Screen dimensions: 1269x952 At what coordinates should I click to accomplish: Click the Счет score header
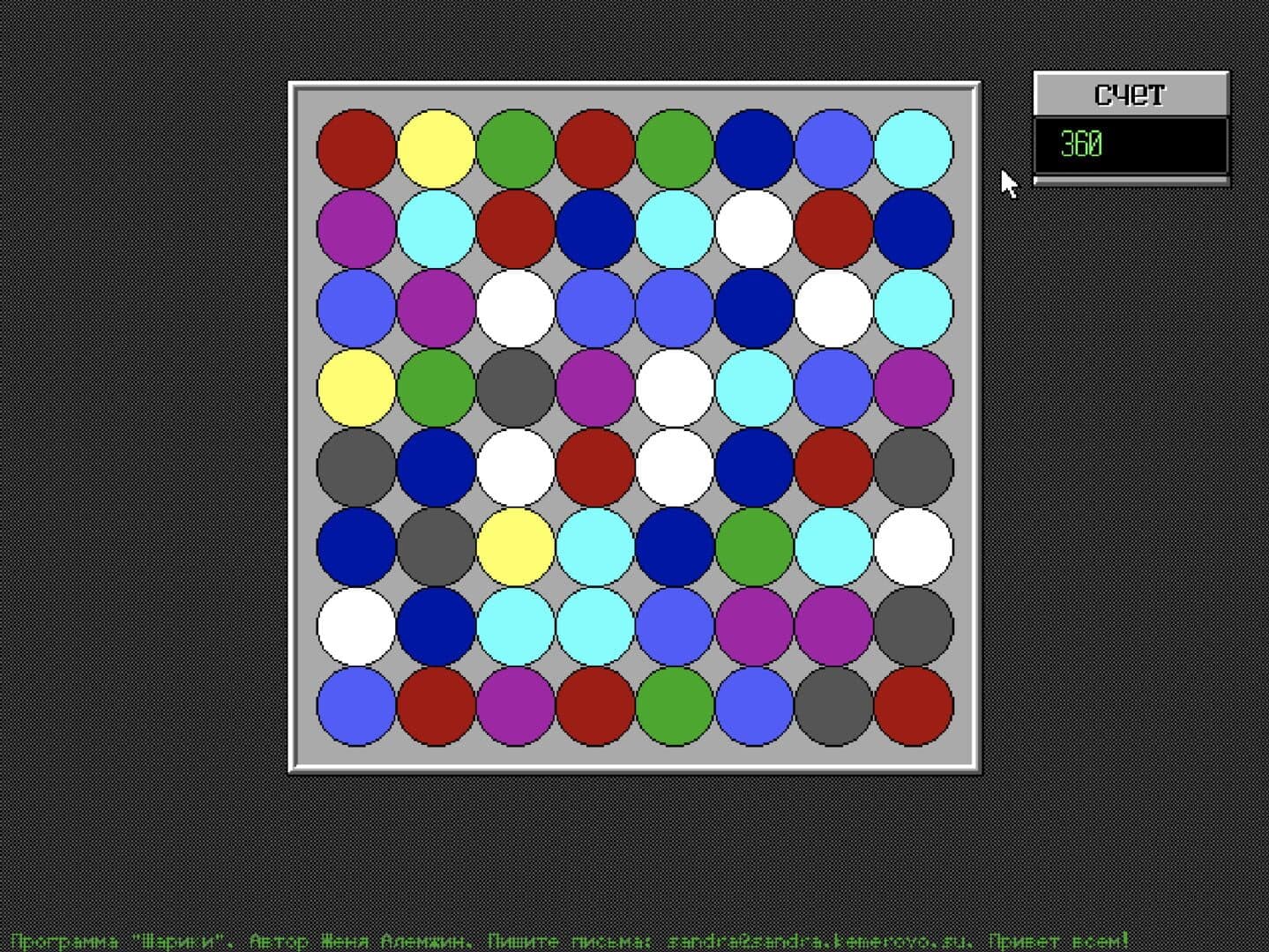(x=1131, y=93)
